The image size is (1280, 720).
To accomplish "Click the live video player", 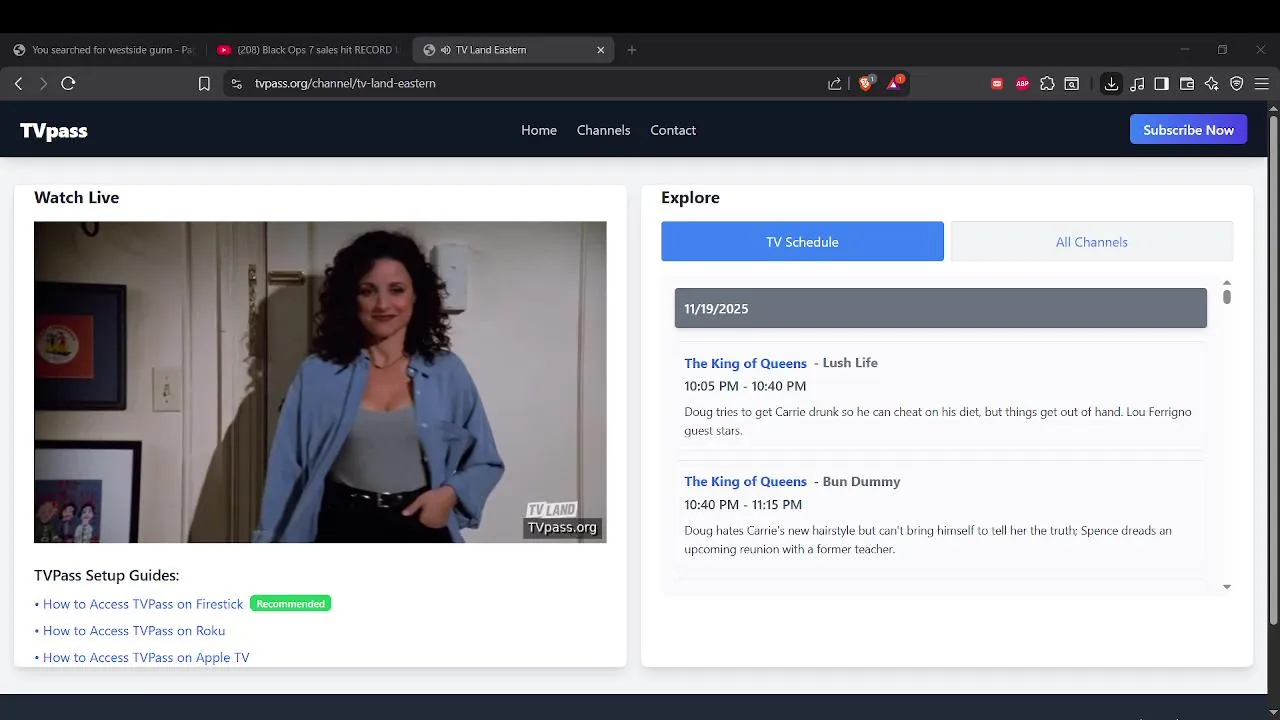I will tap(320, 382).
